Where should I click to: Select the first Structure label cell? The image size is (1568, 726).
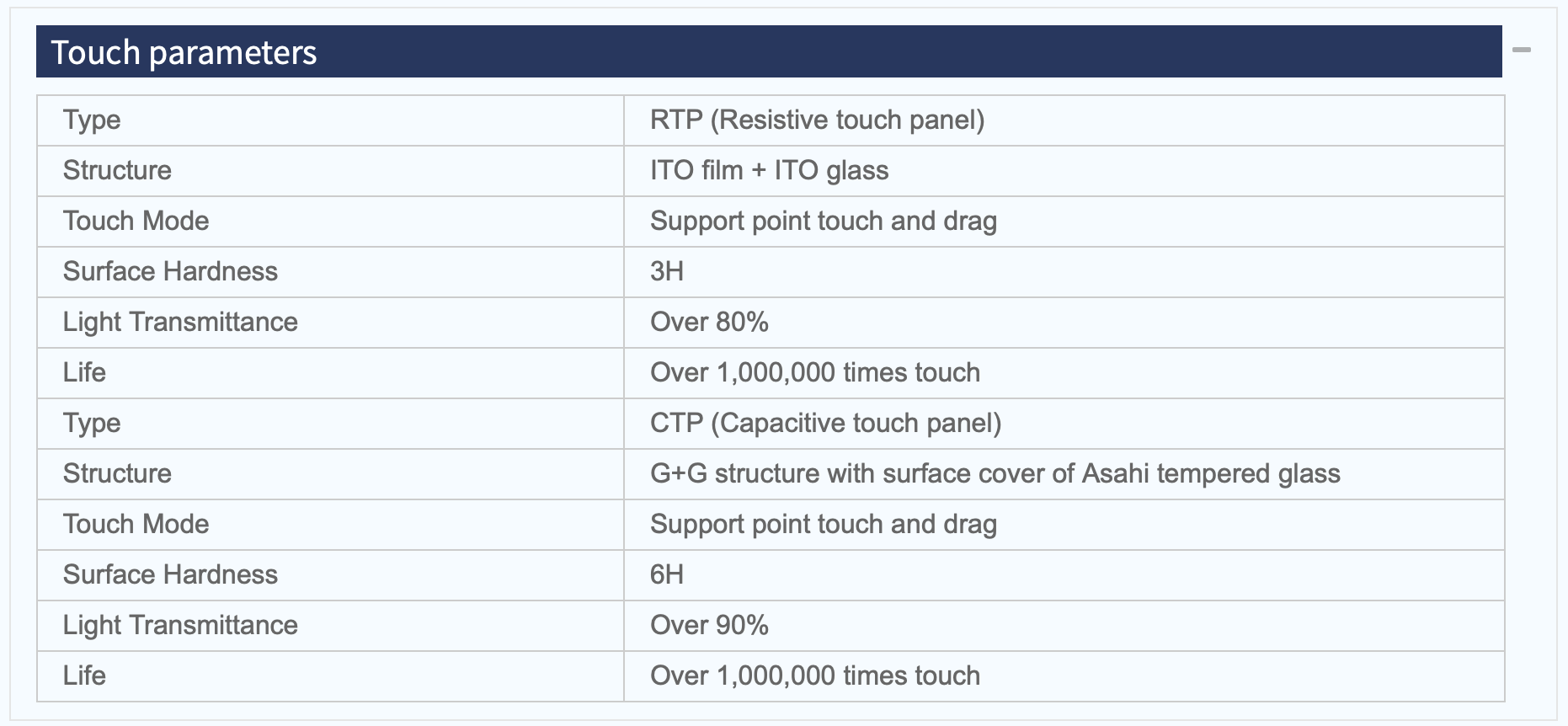(330, 171)
